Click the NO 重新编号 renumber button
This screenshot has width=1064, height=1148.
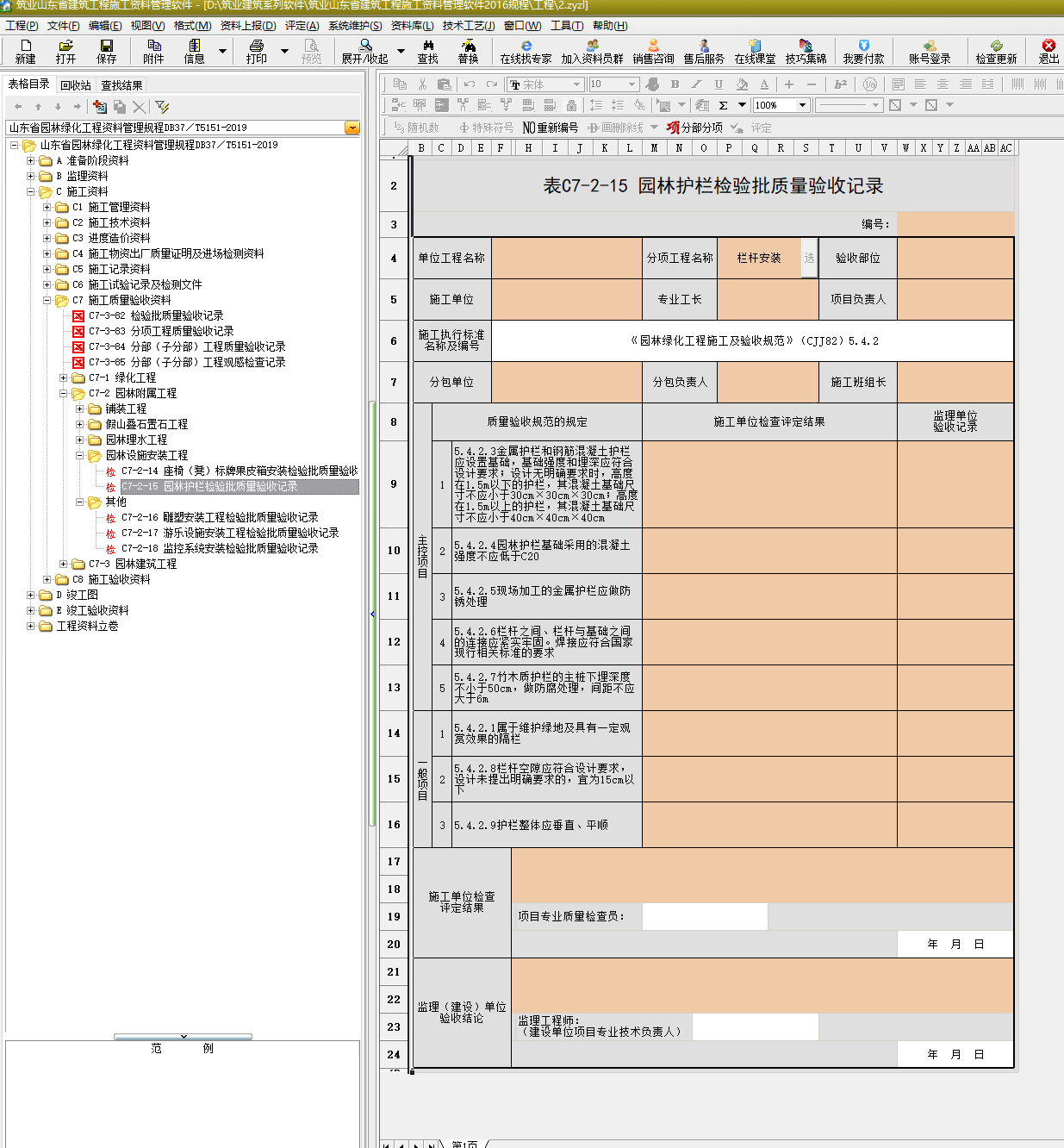point(551,128)
